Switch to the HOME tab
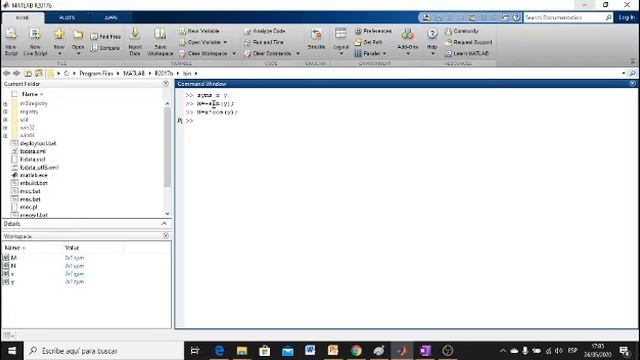Viewport: 640px width, 360px height. 22,18
